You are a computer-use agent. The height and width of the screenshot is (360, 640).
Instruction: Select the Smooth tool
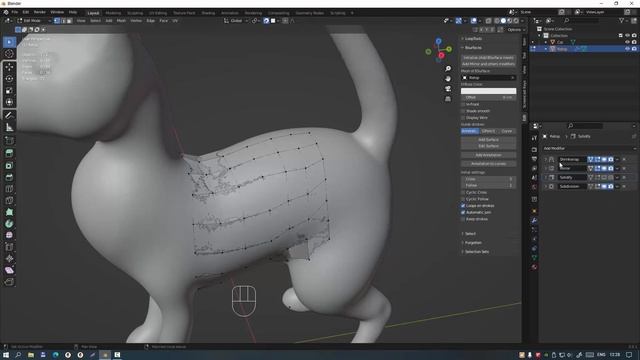(9, 235)
